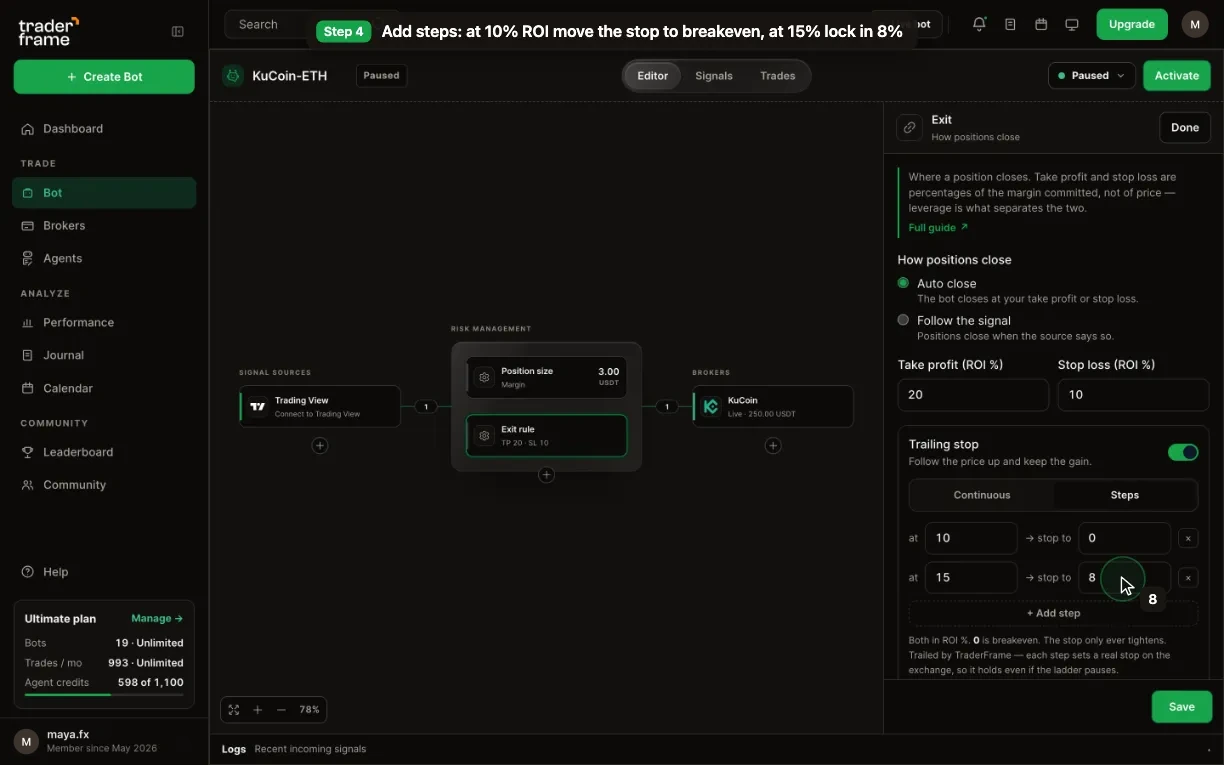The image size is (1224, 765).
Task: Click the Take profit ROI field
Action: [973, 395]
